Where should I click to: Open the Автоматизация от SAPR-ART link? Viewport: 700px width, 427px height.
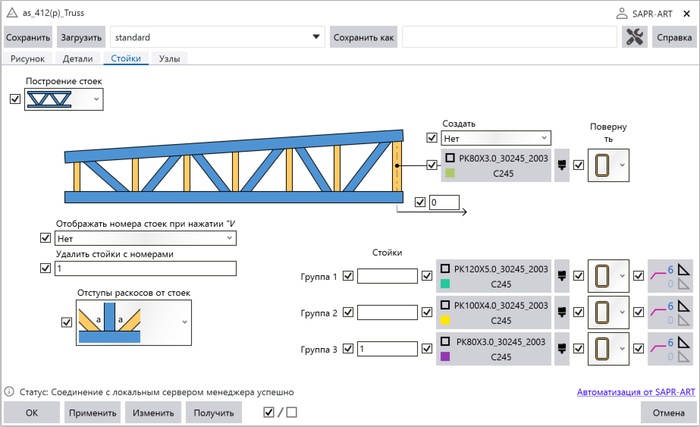636,392
